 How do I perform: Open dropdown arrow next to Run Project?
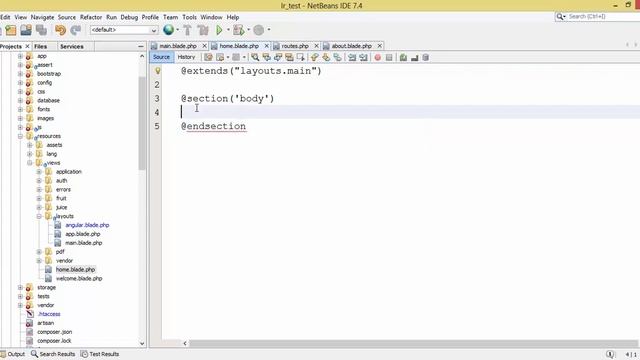(228, 30)
